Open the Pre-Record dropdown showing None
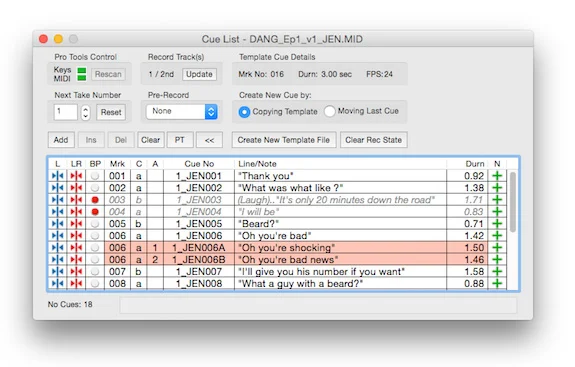The image size is (575, 367). point(182,111)
